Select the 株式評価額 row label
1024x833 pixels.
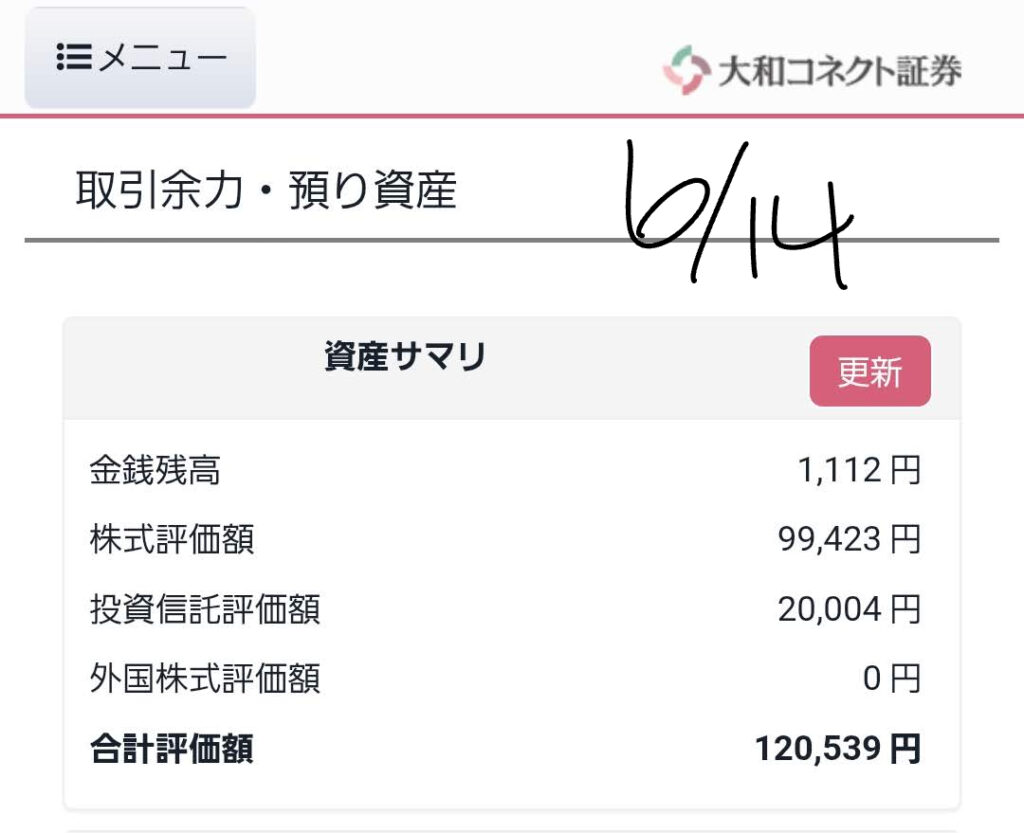coord(172,539)
